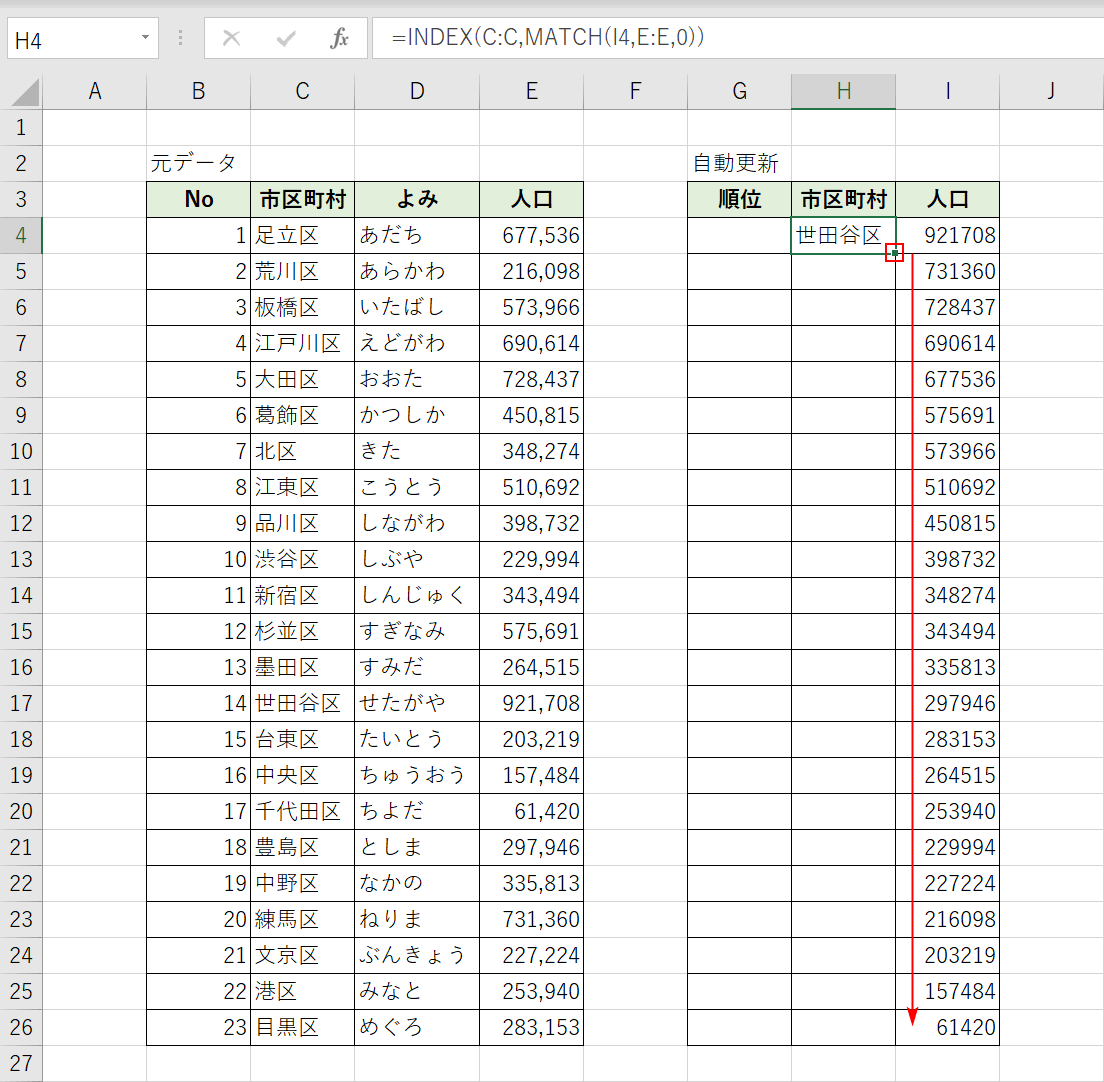Click the cell reading めぐろ

click(417, 1027)
